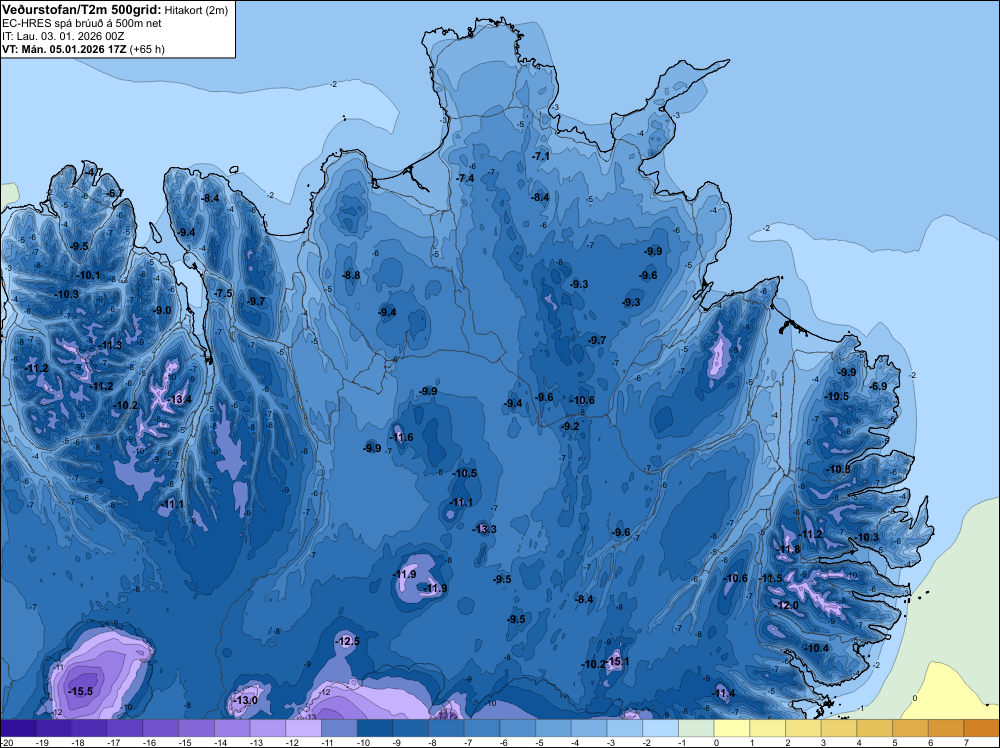Click the darkest purple legend swatch between -20 and -19

pyautogui.click(x=18, y=728)
